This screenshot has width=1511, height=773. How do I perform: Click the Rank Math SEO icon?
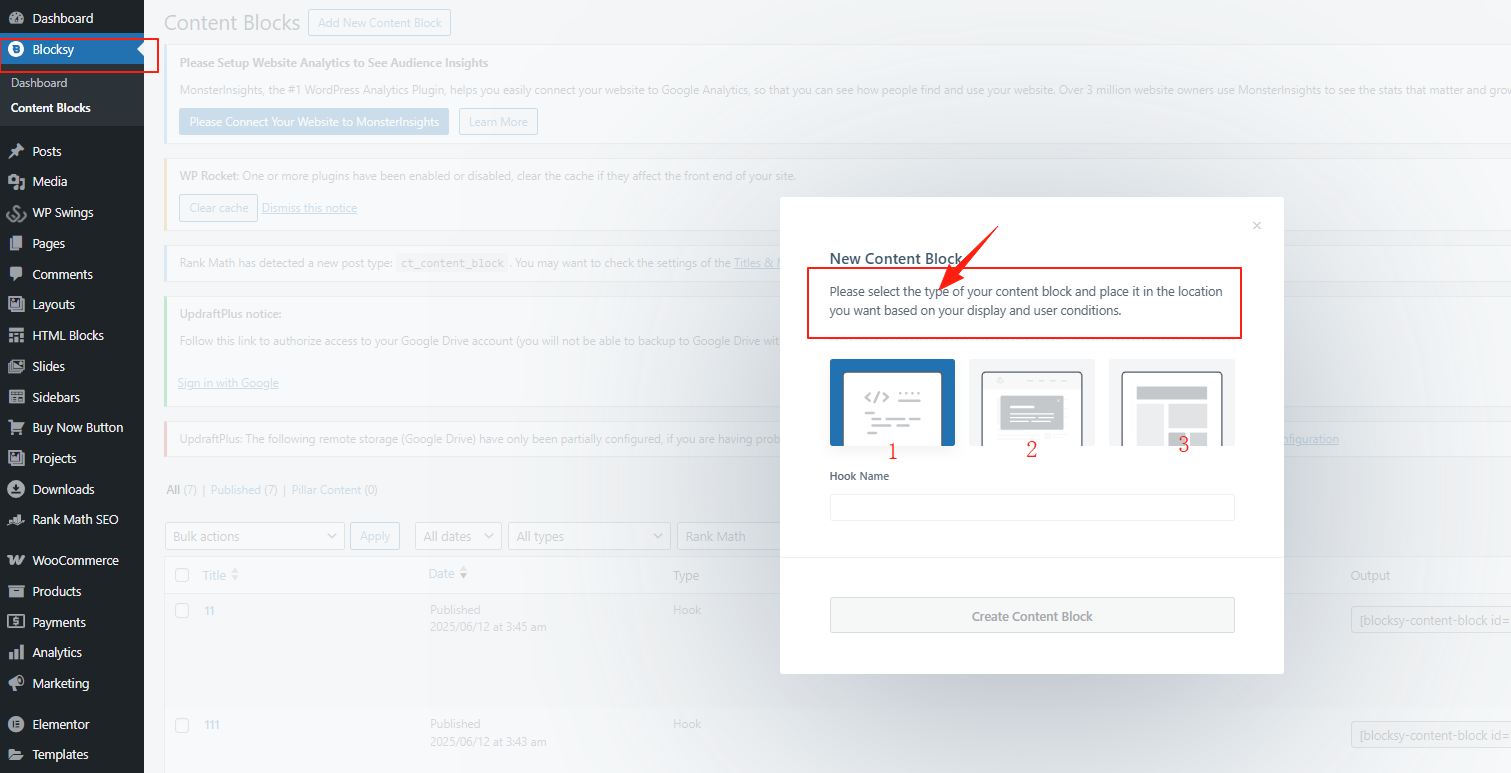(x=16, y=519)
